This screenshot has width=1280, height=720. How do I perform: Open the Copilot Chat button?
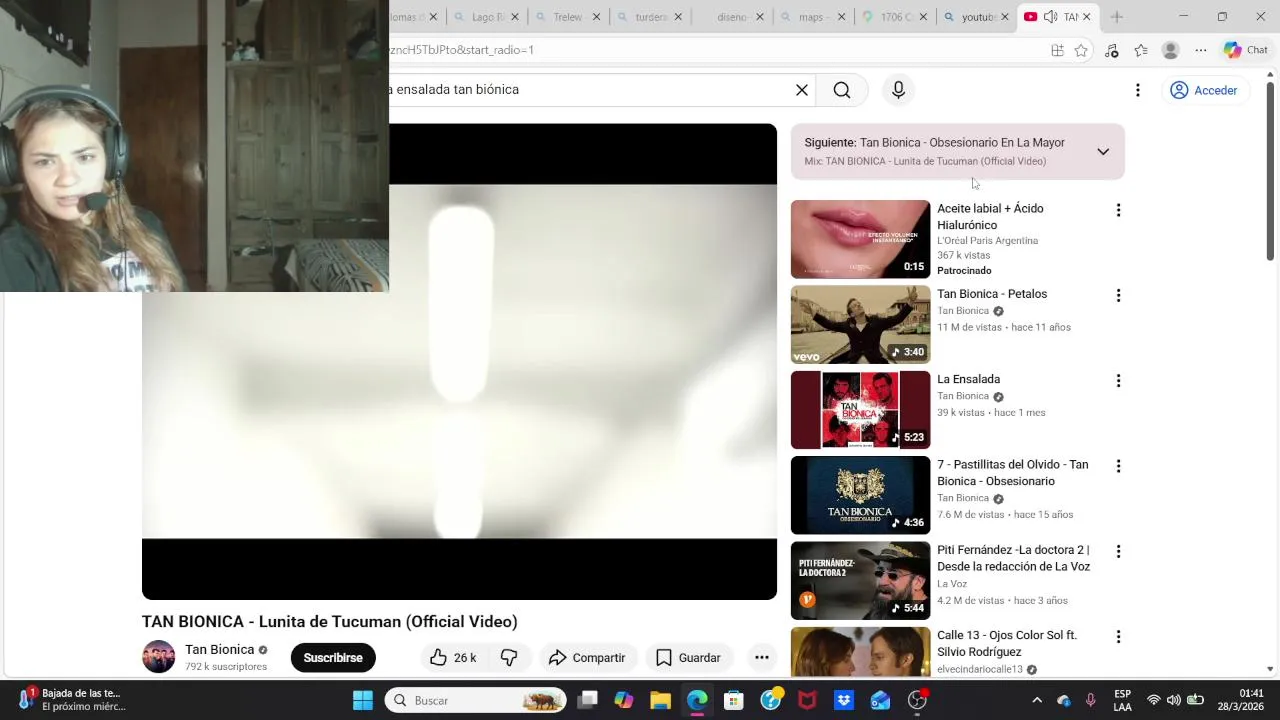(x=1246, y=50)
